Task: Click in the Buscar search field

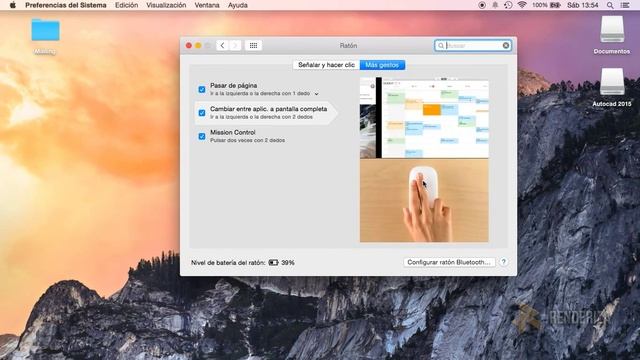Action: tap(473, 45)
